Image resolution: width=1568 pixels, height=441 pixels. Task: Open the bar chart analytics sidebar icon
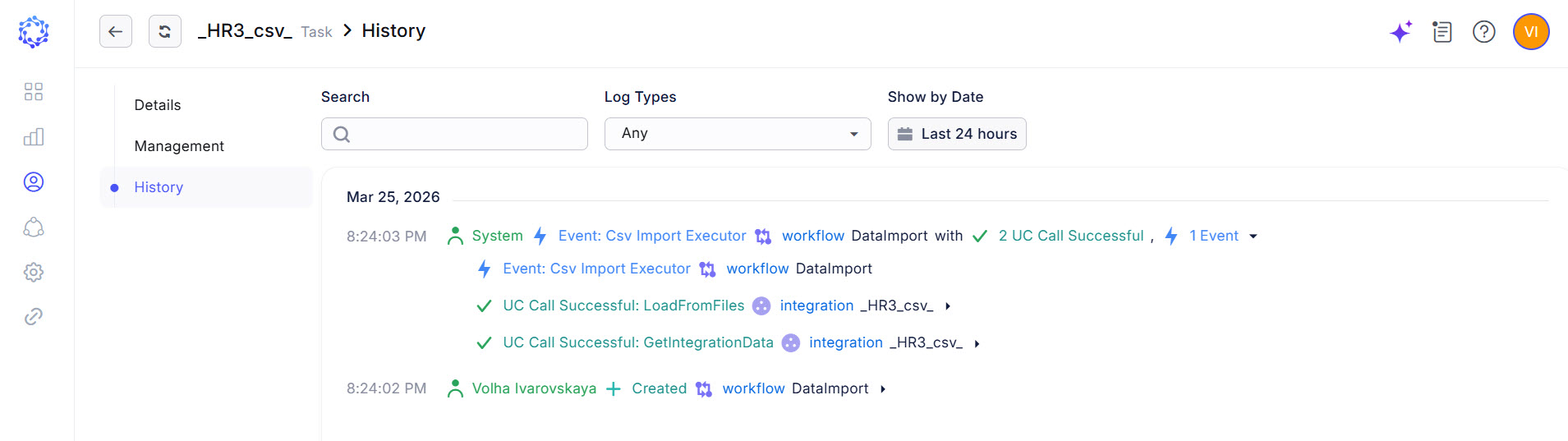[34, 136]
